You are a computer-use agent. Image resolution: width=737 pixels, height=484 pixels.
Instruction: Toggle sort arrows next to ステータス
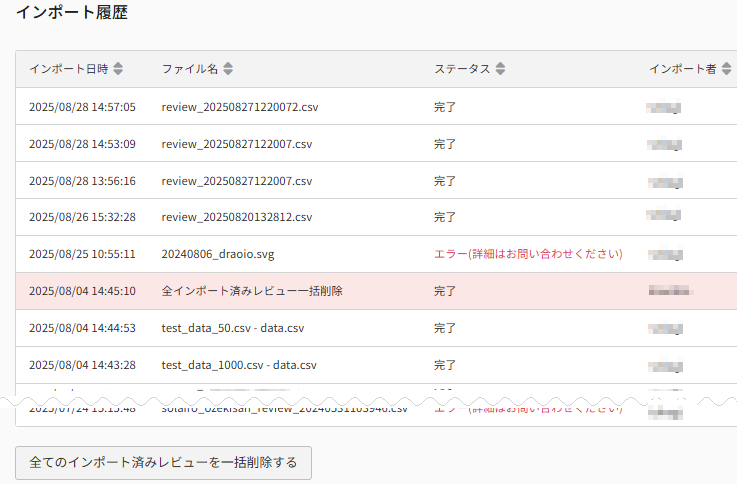coord(500,69)
